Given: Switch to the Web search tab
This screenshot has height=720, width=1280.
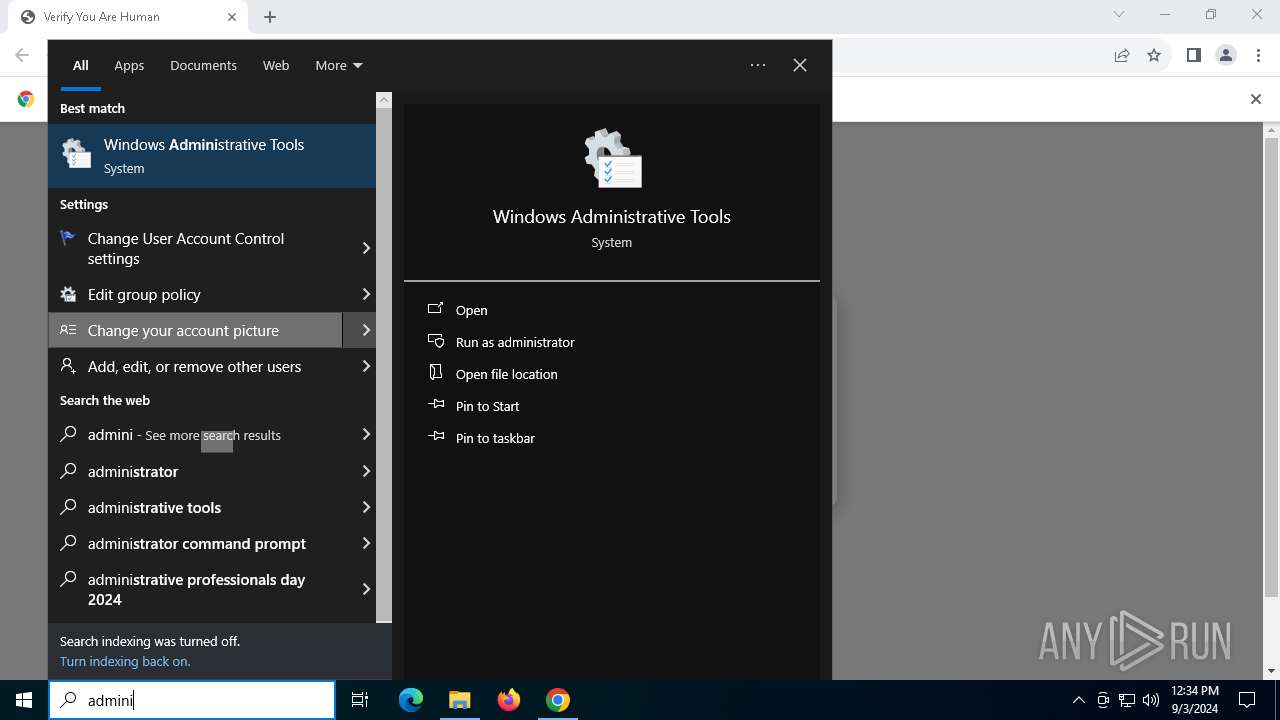Looking at the screenshot, I should 276,65.
